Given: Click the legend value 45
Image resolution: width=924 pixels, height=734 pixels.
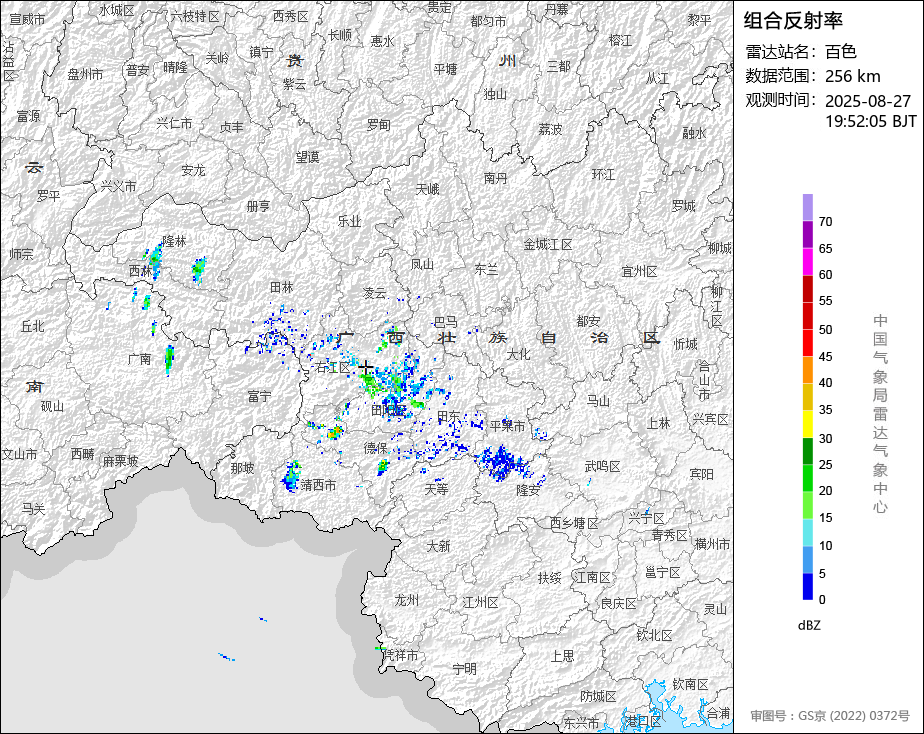Looking at the screenshot, I should tap(826, 356).
